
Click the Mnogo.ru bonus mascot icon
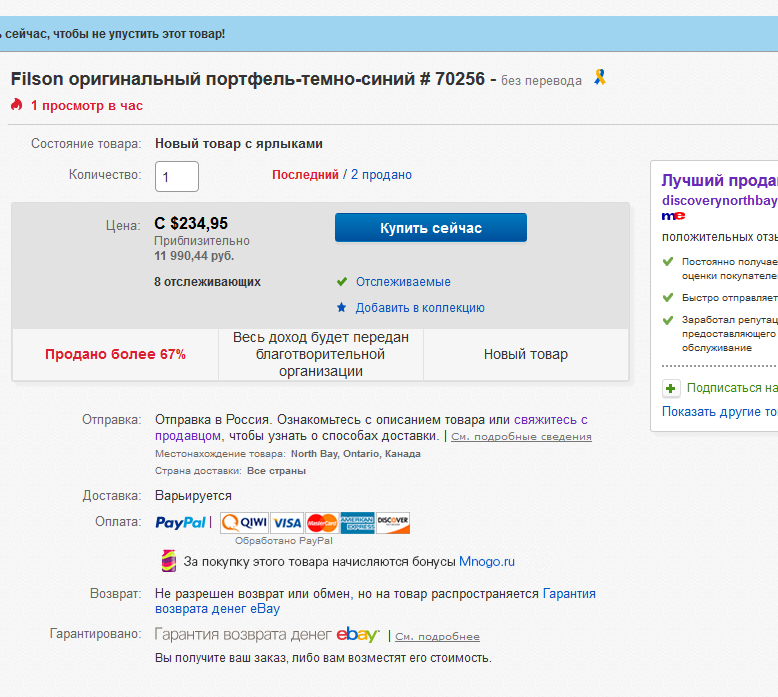(x=169, y=561)
